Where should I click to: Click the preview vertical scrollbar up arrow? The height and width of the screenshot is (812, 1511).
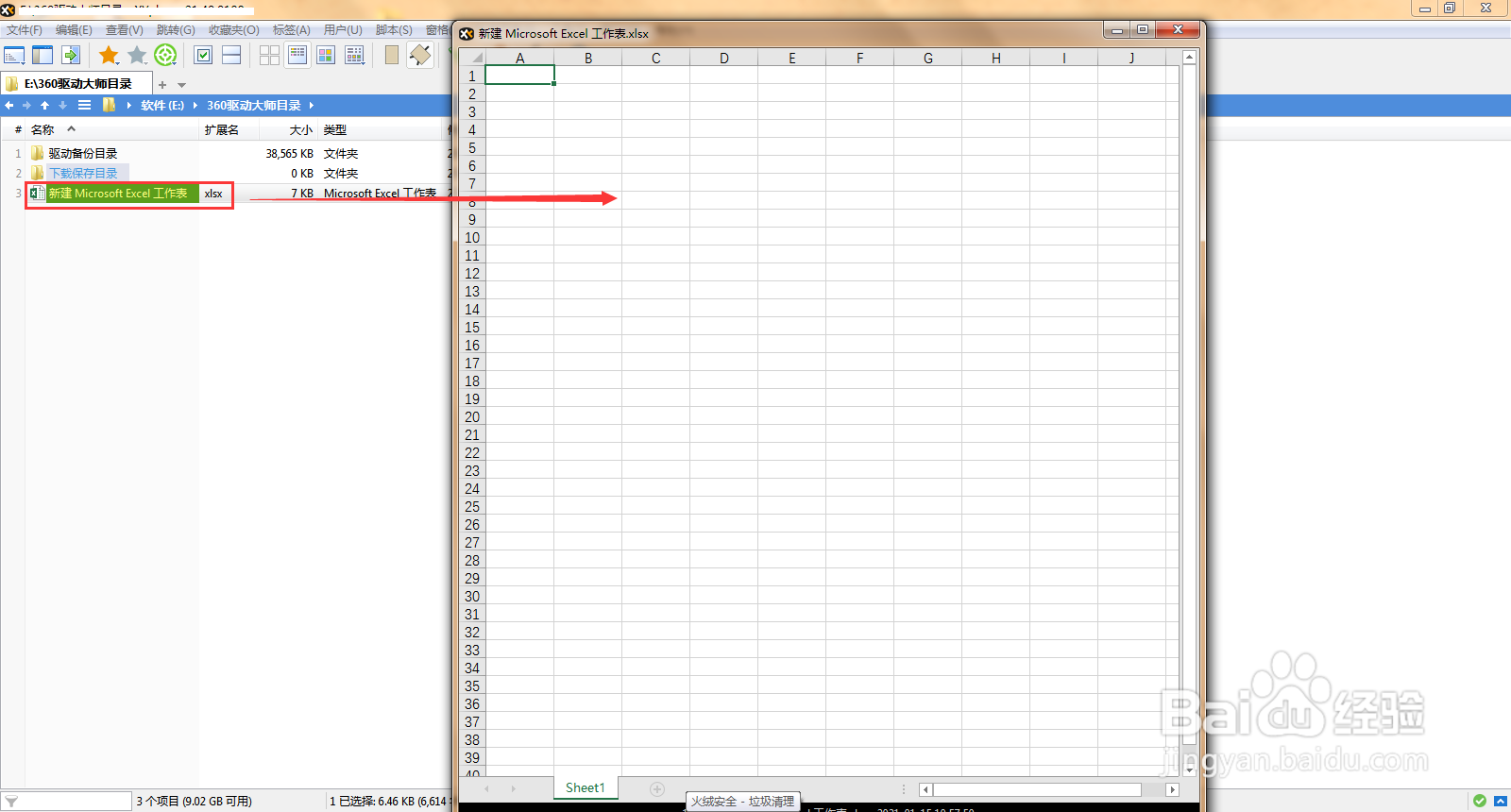(x=1189, y=58)
